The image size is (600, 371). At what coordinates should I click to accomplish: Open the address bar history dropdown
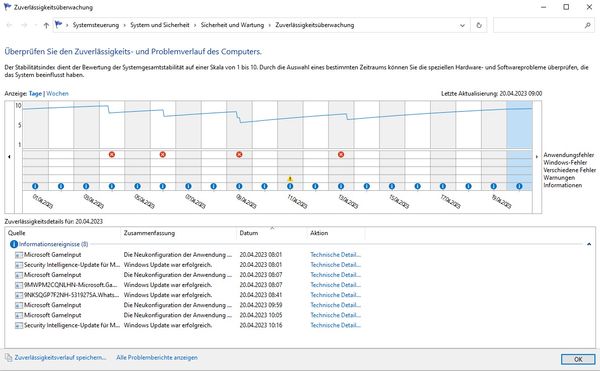(462, 25)
